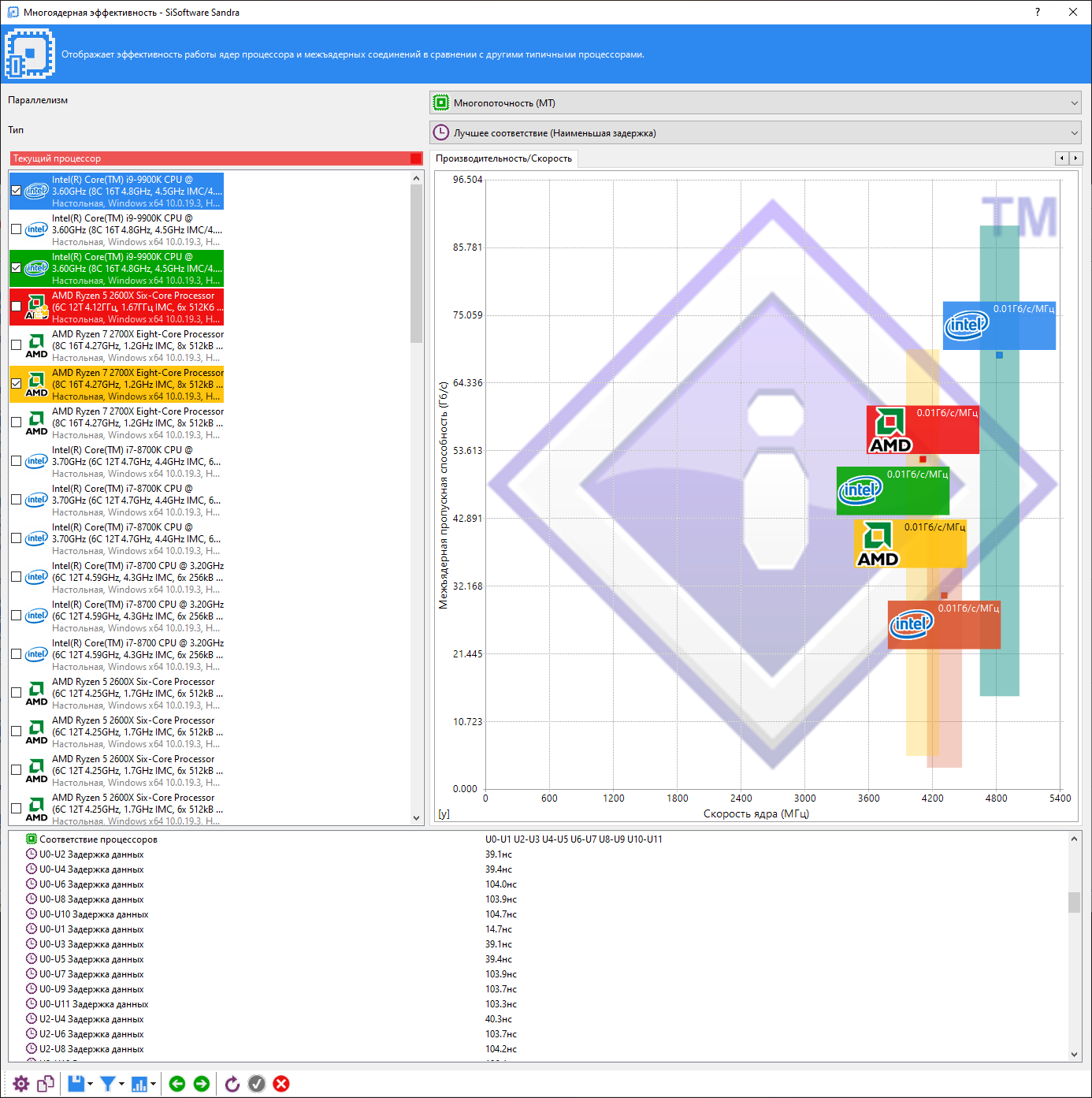Select the U0-U5 Задержка данных row
1092x1098 pixels.
pyautogui.click(x=537, y=959)
